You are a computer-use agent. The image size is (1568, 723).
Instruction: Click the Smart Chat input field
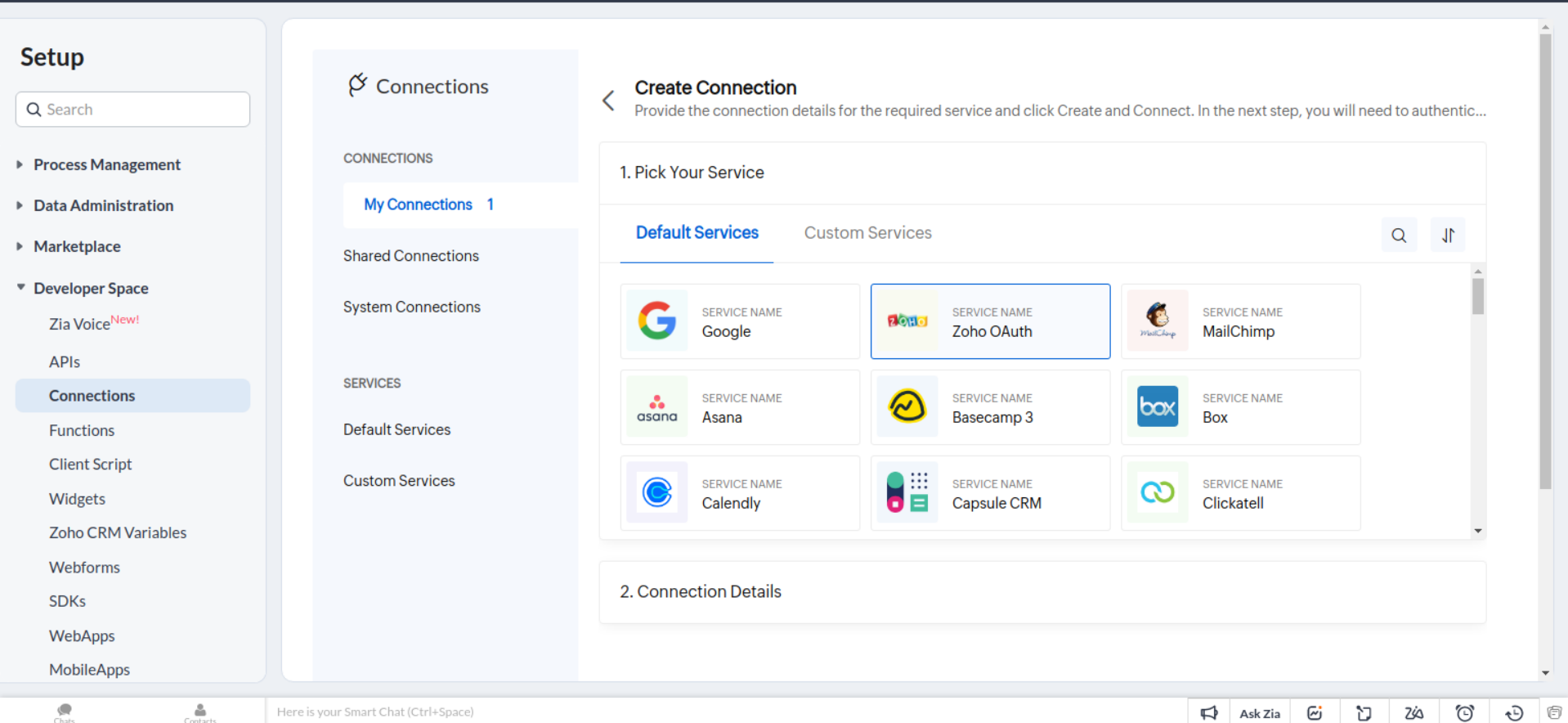726,712
